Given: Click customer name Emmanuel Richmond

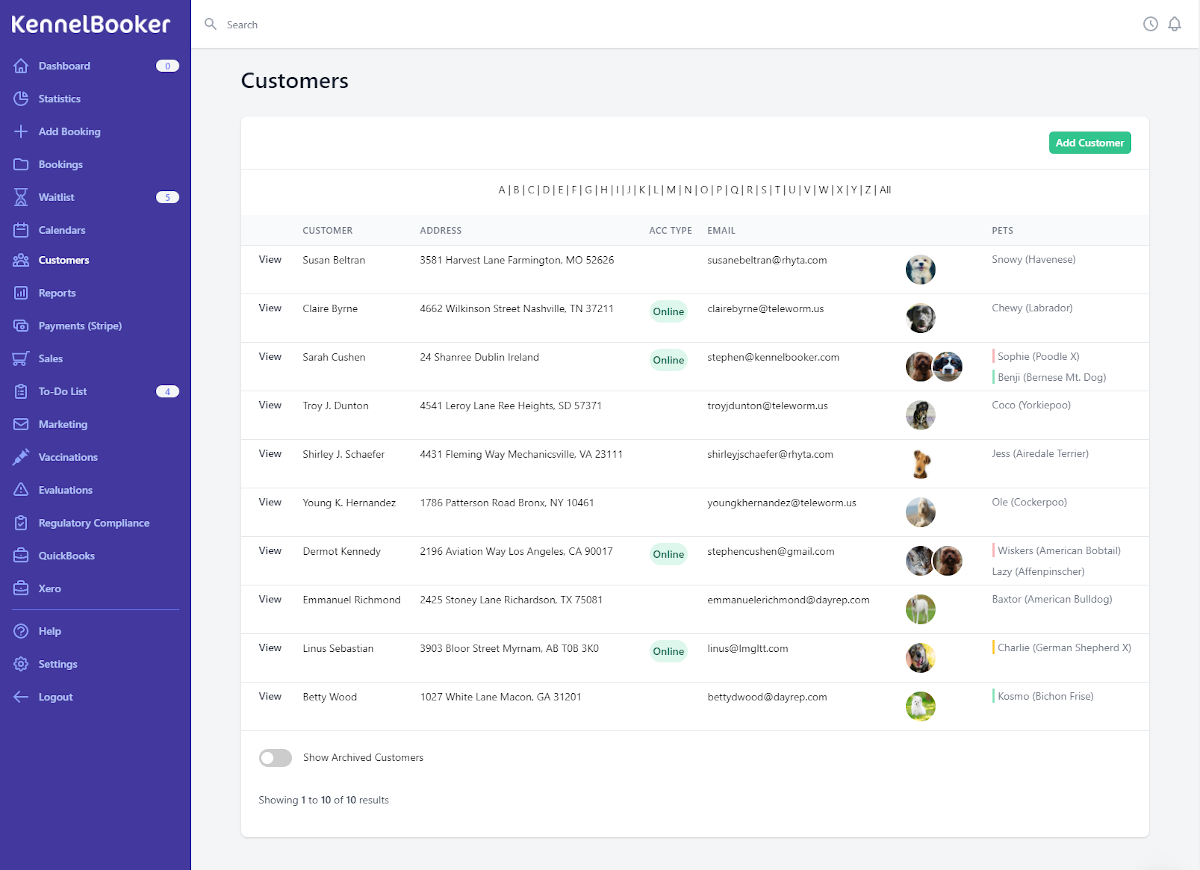Looking at the screenshot, I should [351, 600].
